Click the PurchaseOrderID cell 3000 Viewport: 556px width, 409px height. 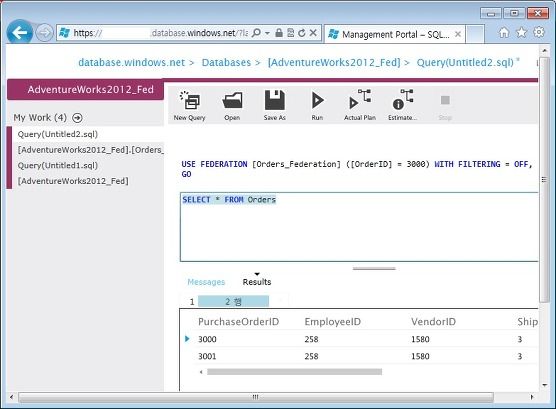[x=207, y=339]
